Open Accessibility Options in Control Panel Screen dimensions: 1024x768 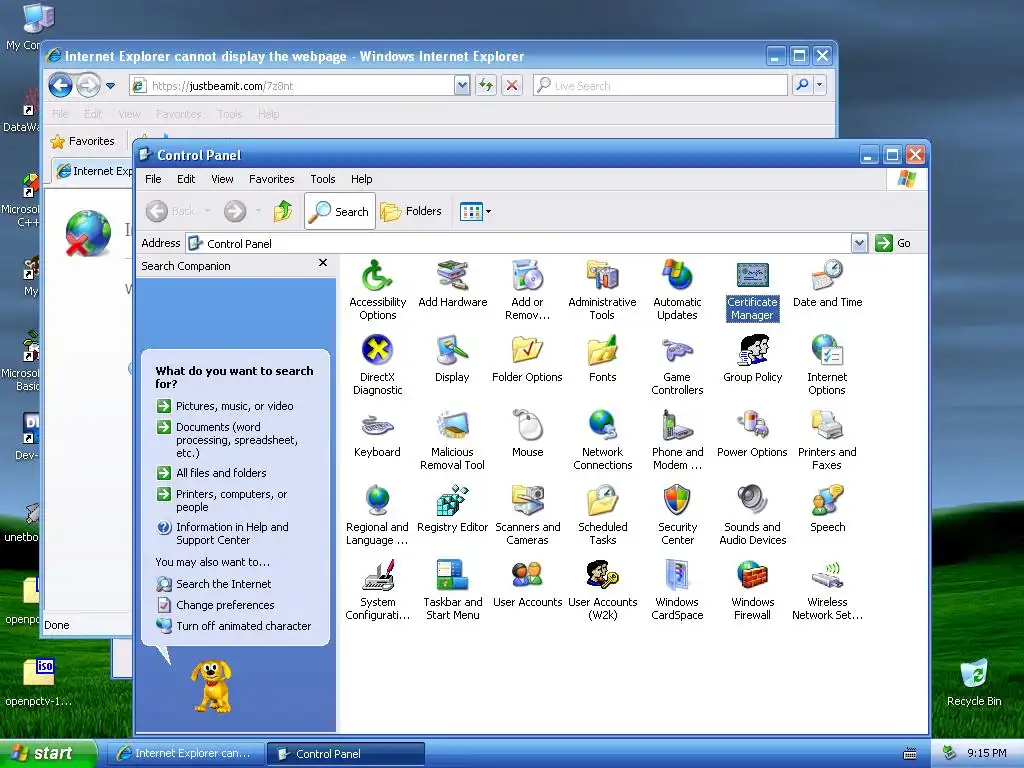tap(377, 290)
